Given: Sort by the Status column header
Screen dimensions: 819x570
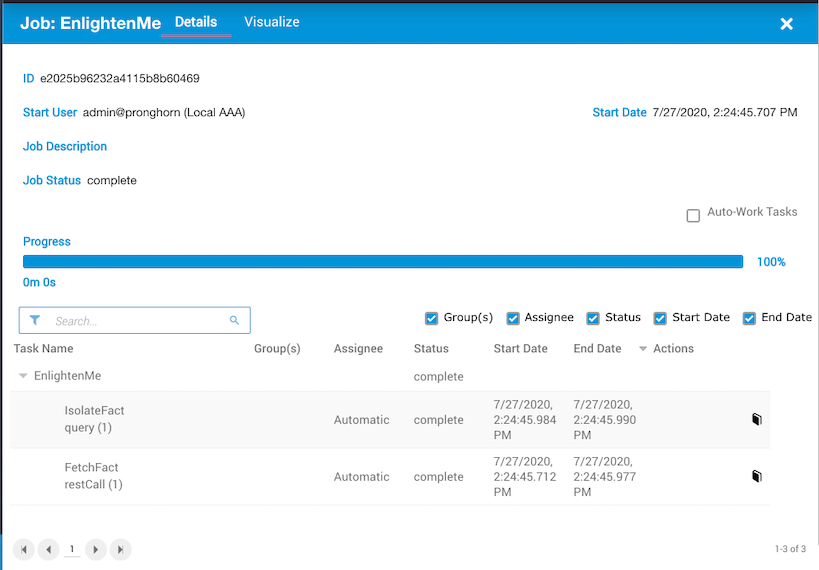Looking at the screenshot, I should pyautogui.click(x=431, y=348).
